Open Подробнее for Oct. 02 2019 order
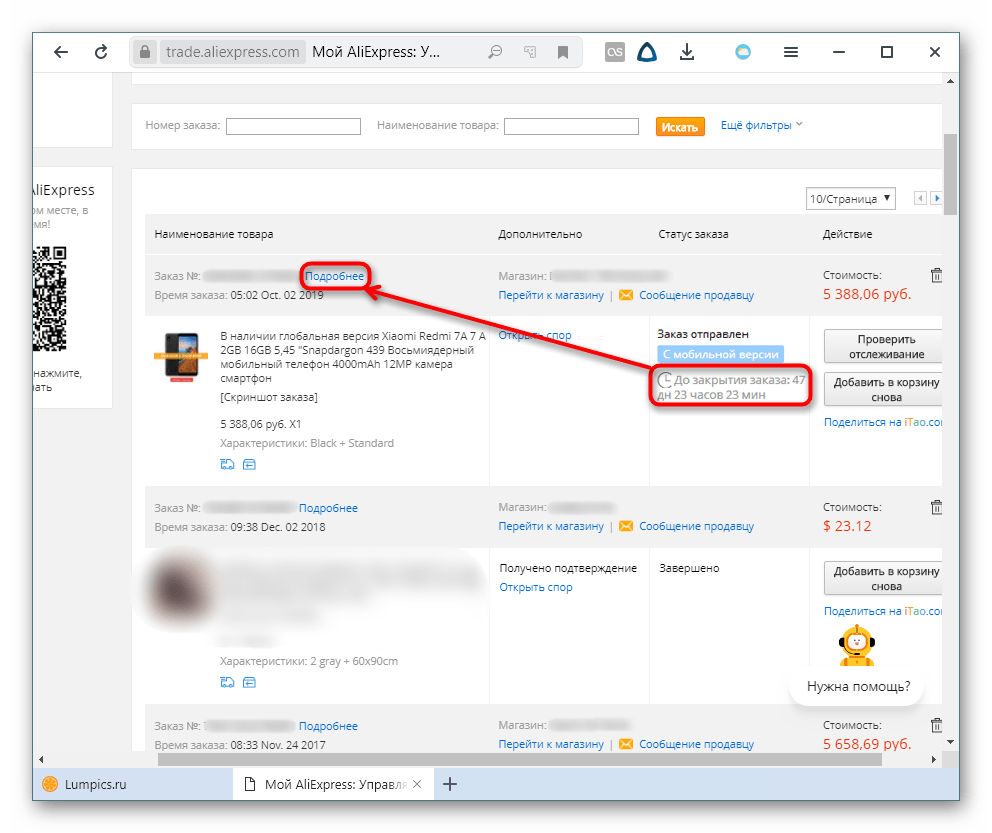This screenshot has width=992, height=833. tap(335, 276)
